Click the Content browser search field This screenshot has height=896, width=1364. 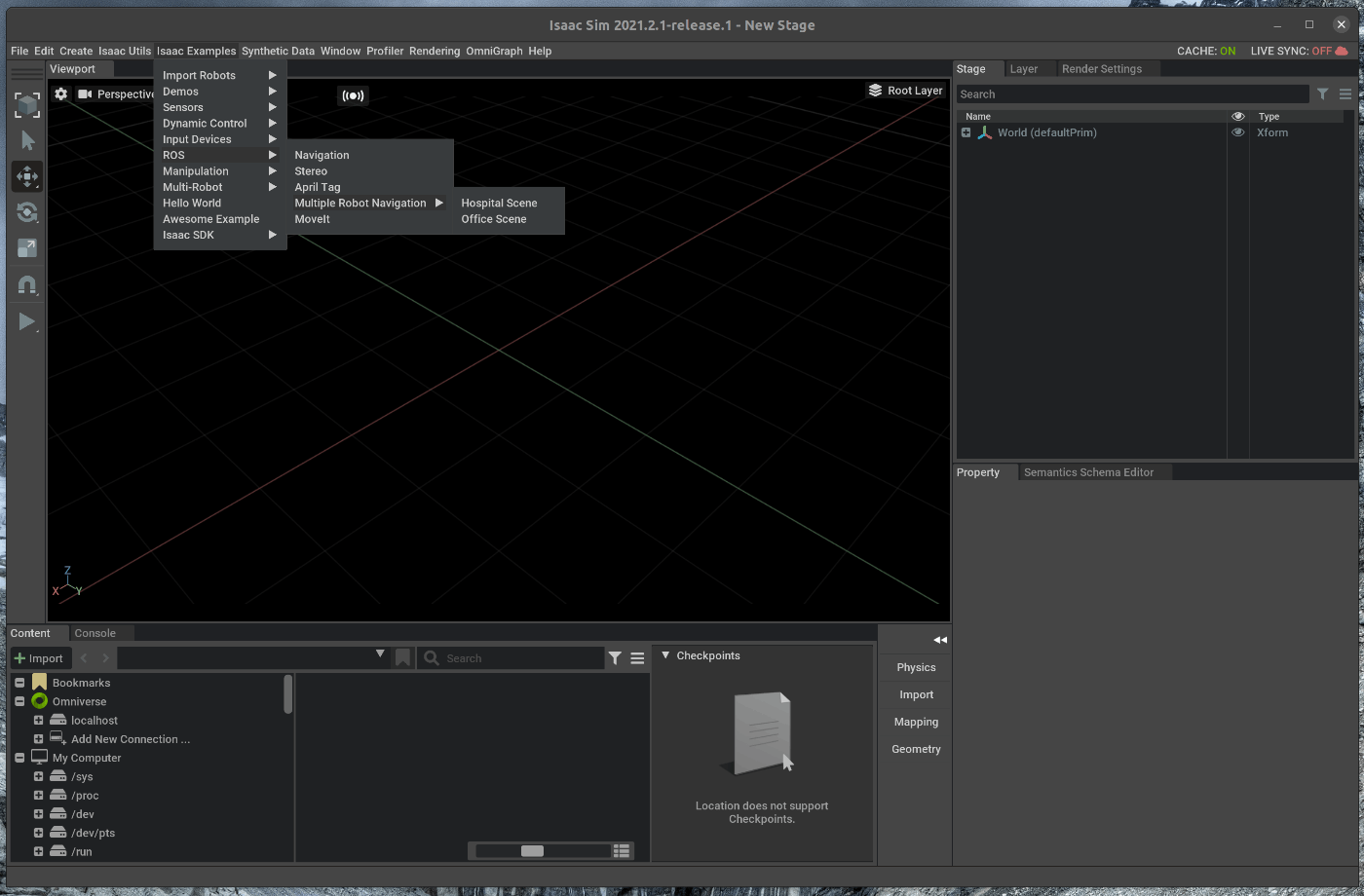pos(511,658)
